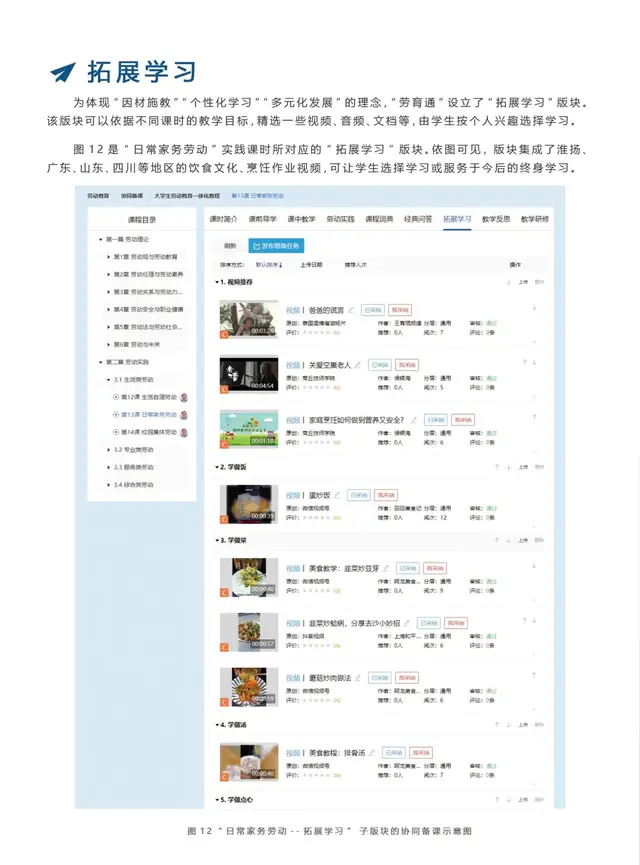
Task: Edit icon next to 蘑菇炒肉做法
Action: (358, 677)
